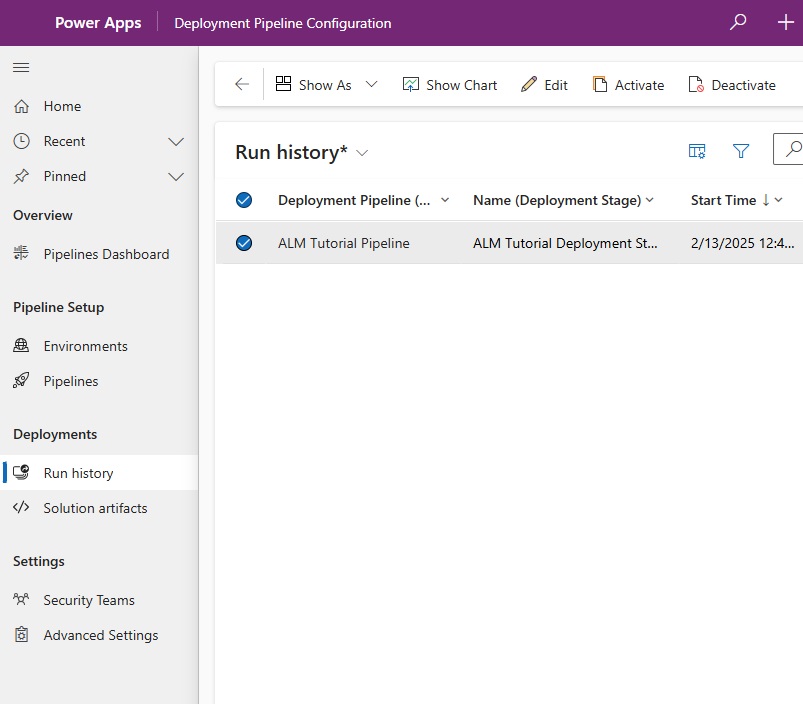Click the Pinned pushpin icon
Image resolution: width=803 pixels, height=704 pixels.
[x=21, y=176]
